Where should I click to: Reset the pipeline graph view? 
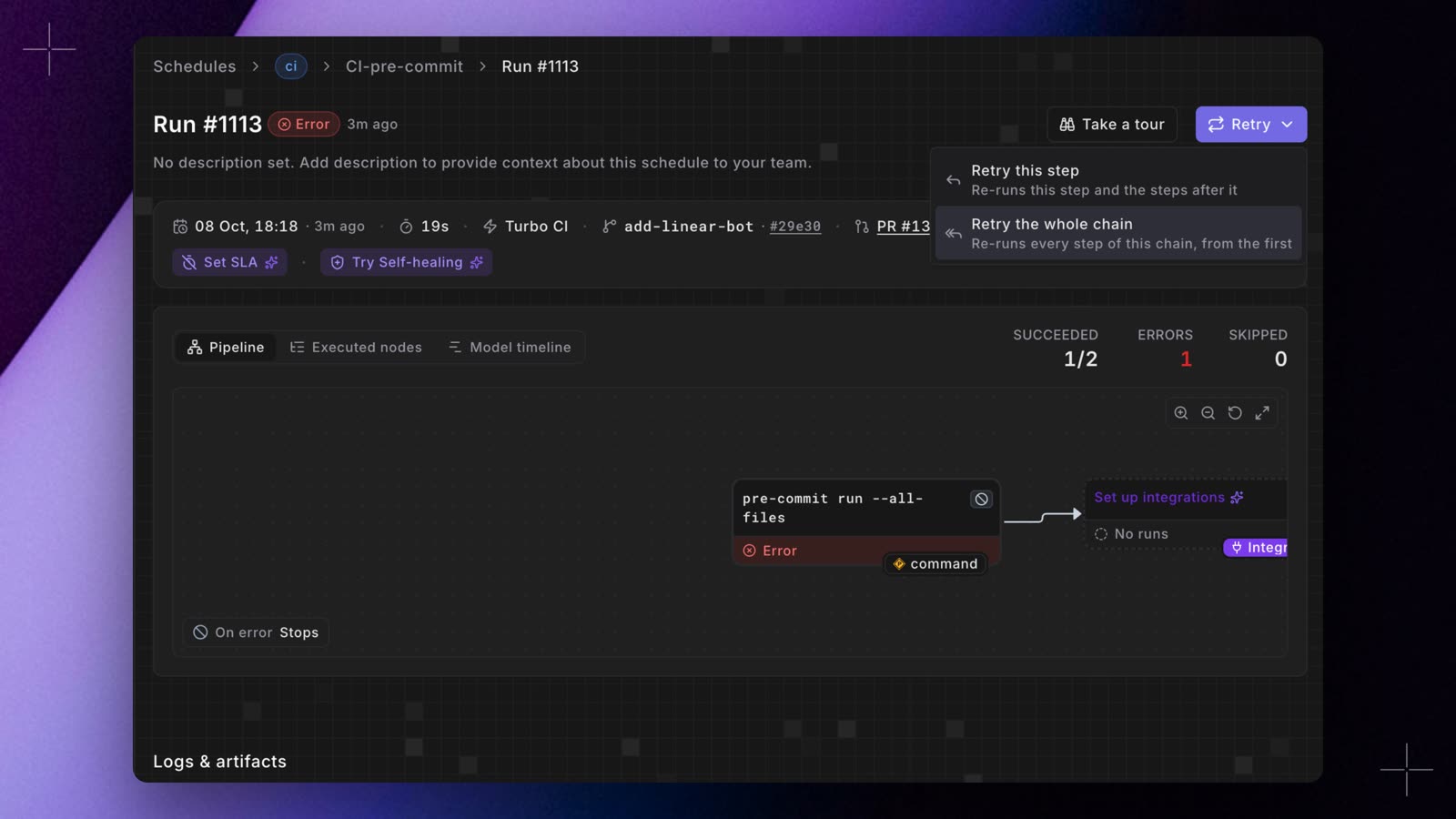pos(1235,413)
